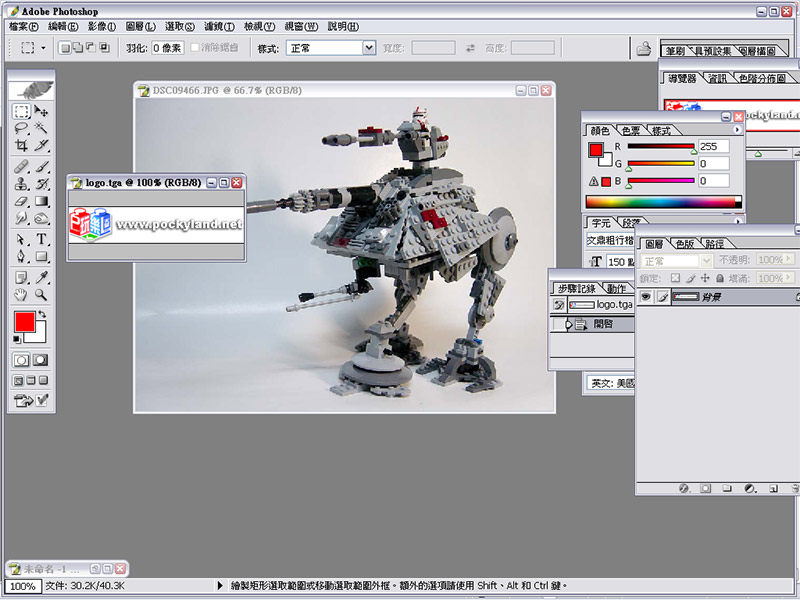Open the marquee tool preset picker arrow
This screenshot has height=600, width=800.
44,47
